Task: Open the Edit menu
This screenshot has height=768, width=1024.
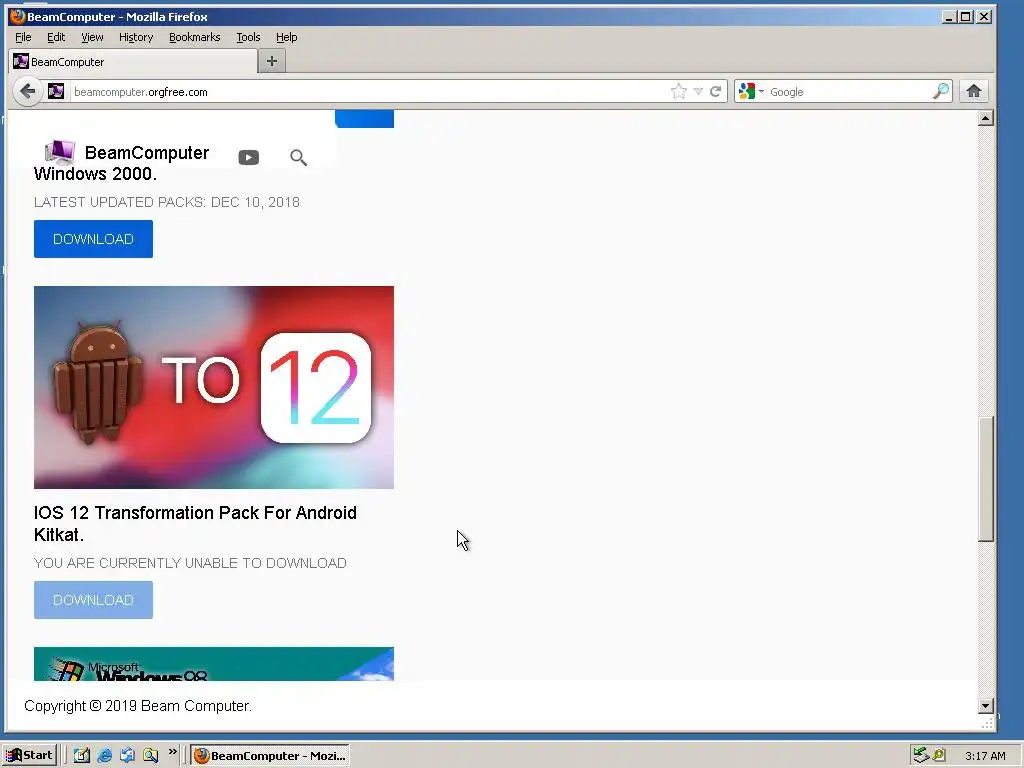Action: 56,37
